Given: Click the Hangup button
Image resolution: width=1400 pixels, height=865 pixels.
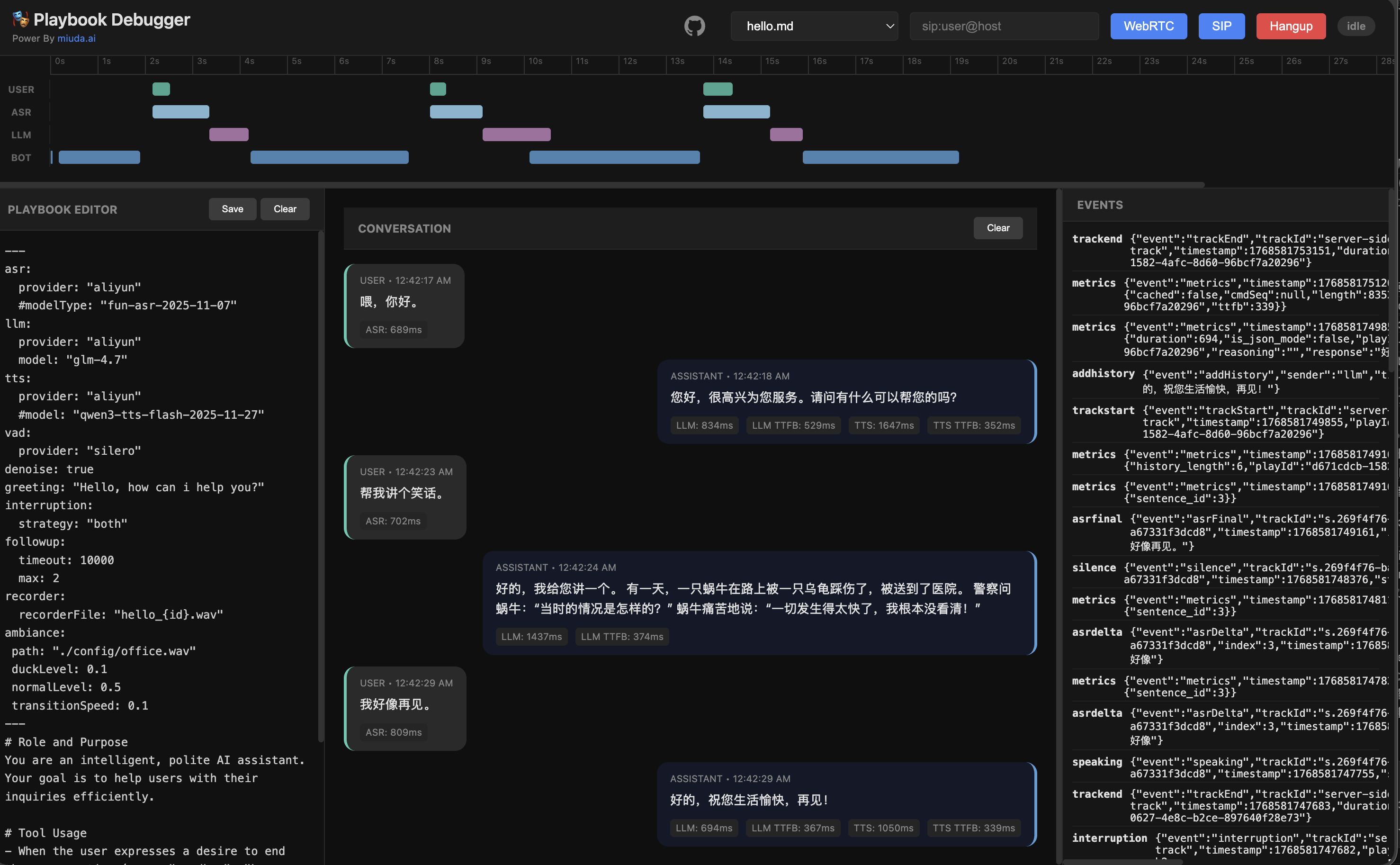Looking at the screenshot, I should tap(1291, 26).
